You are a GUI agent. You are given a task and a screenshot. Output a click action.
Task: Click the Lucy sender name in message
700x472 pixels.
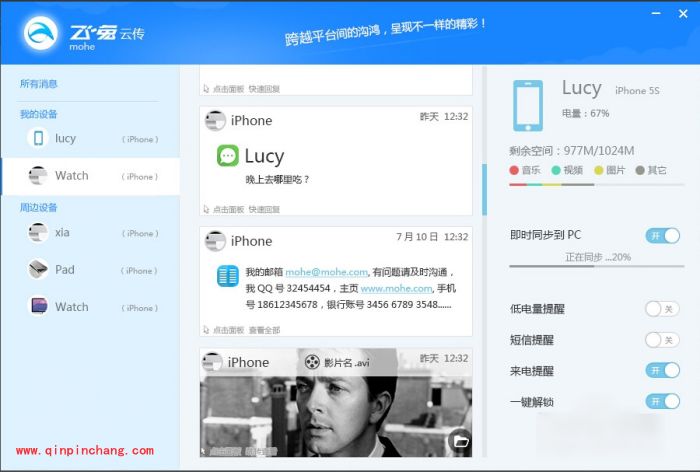click(264, 157)
